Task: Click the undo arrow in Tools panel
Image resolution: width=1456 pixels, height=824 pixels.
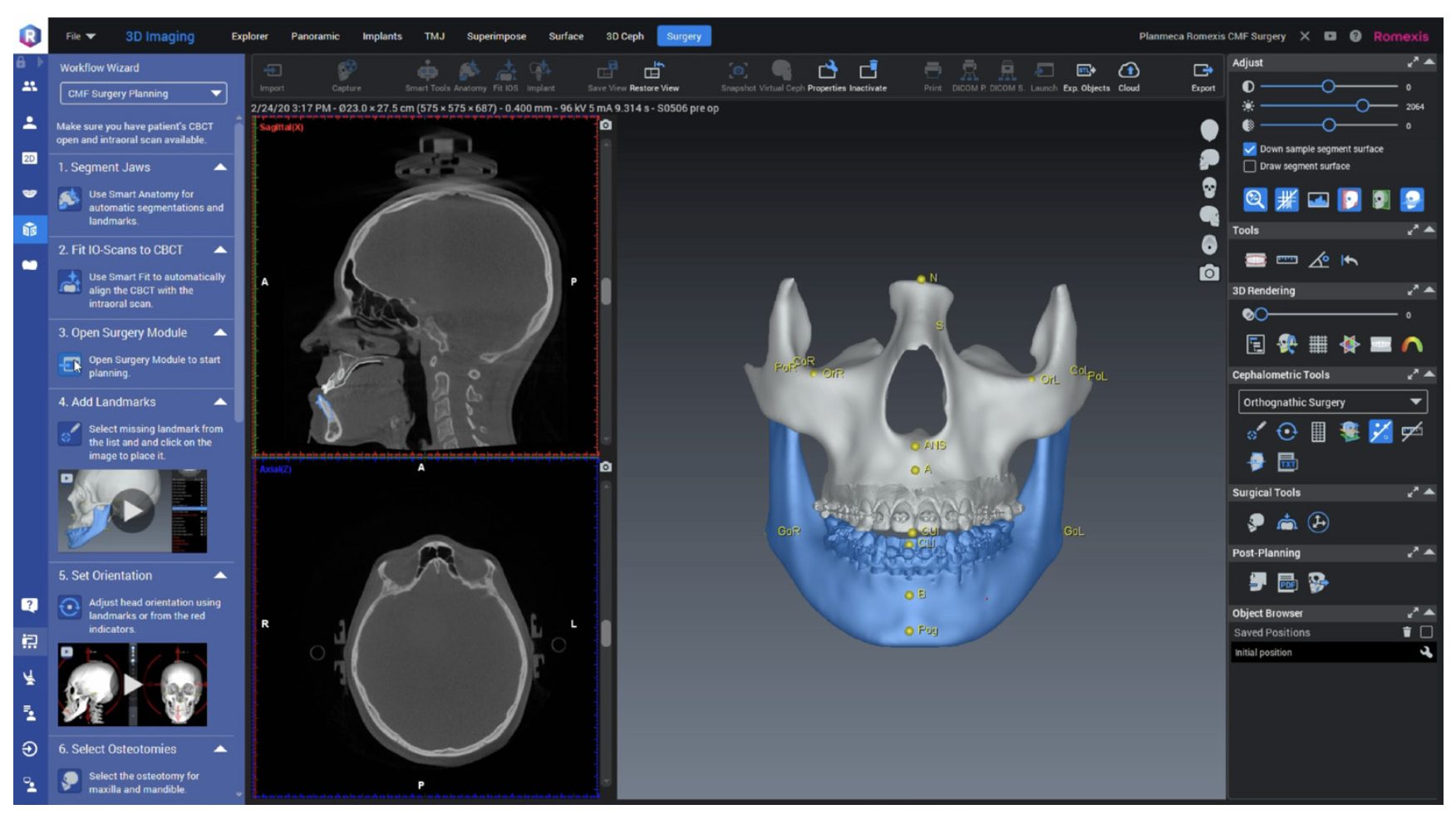Action: [x=1350, y=260]
